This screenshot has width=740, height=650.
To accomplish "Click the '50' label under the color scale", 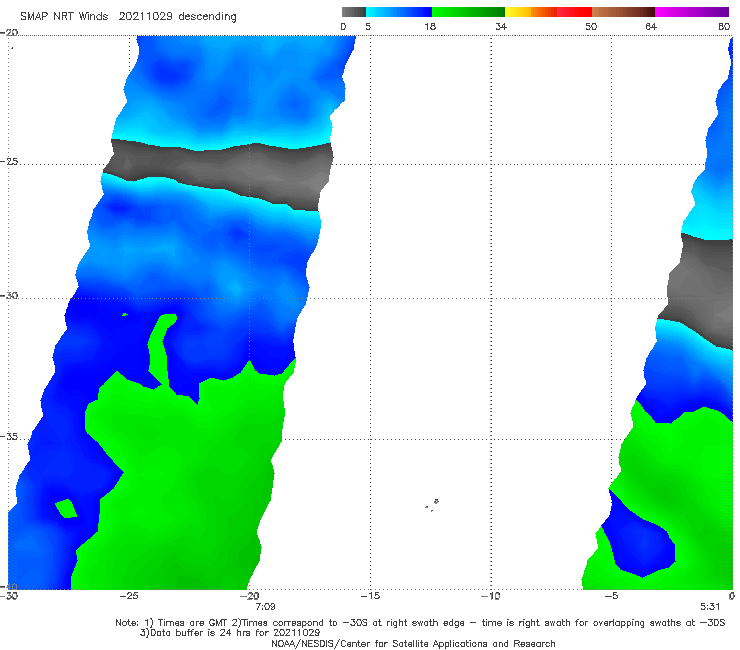I will pyautogui.click(x=591, y=26).
